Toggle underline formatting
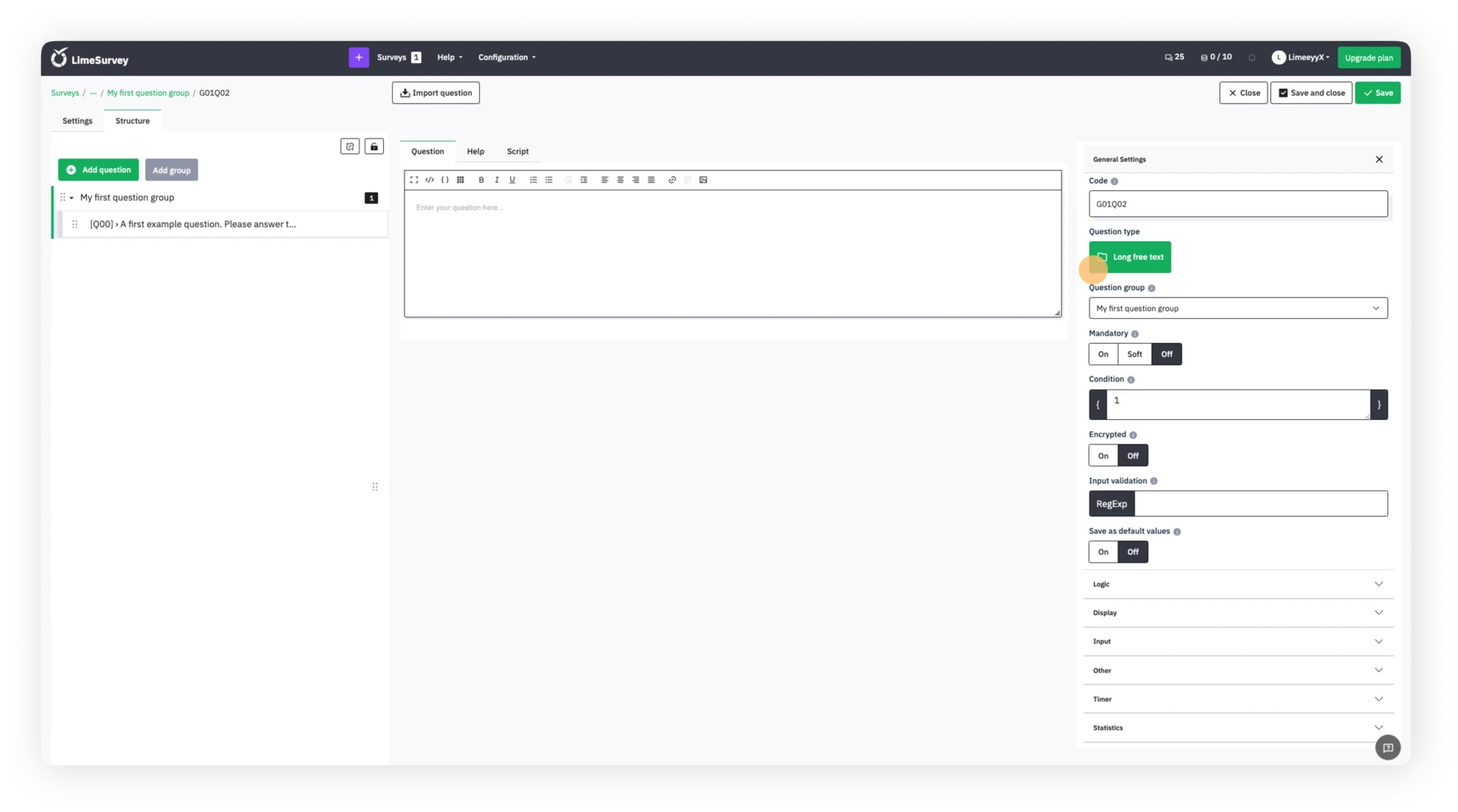This screenshot has height=812, width=1458. click(512, 180)
